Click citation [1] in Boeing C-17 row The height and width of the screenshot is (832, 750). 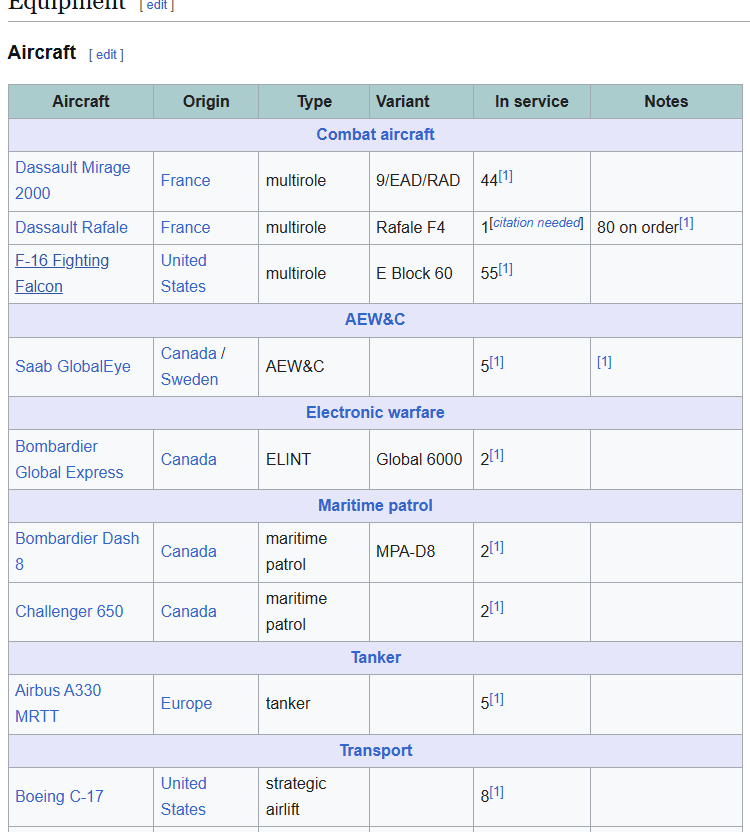496,792
